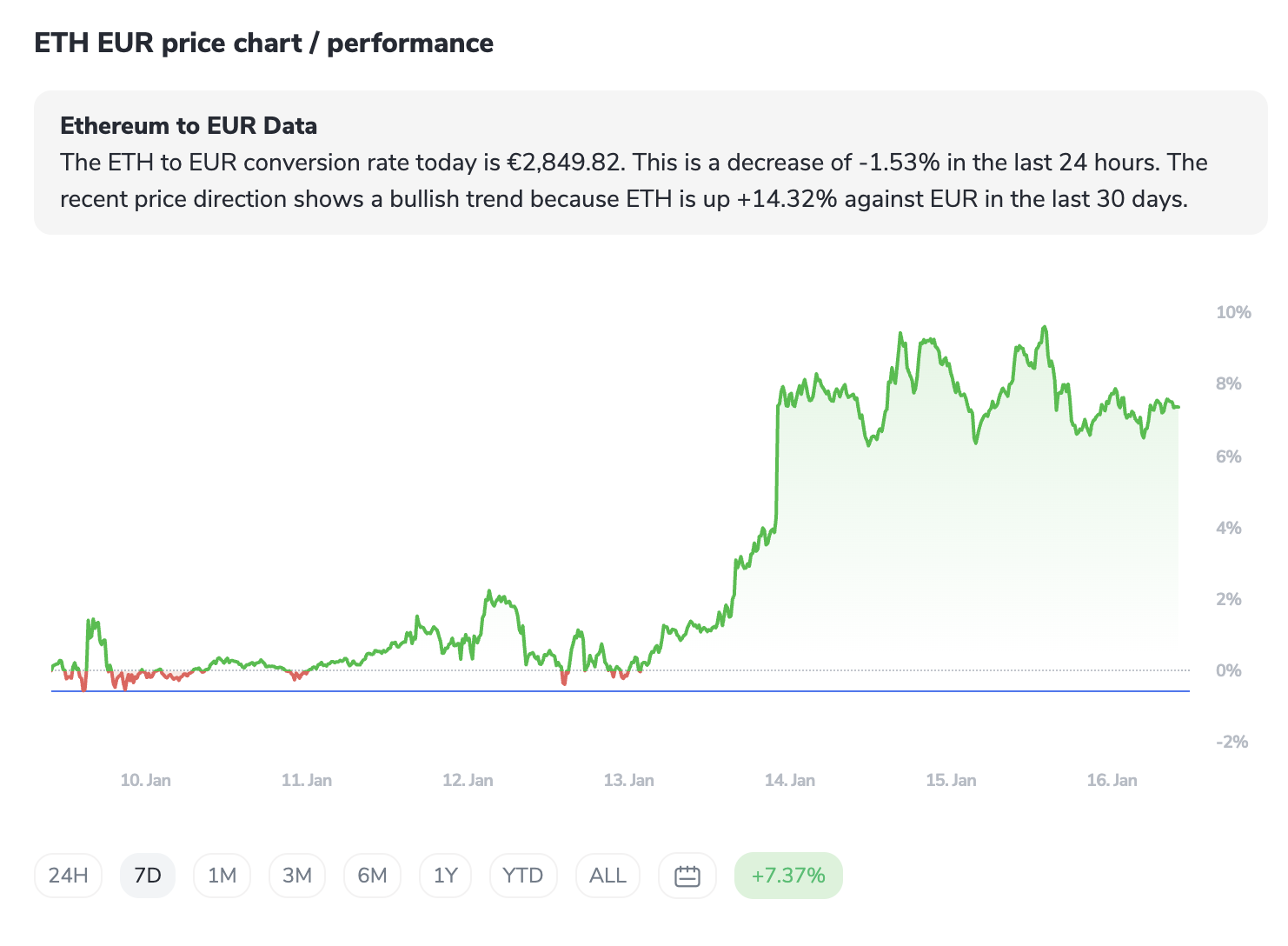Open the custom date range calendar icon
1288x946 pixels.
pos(687,876)
